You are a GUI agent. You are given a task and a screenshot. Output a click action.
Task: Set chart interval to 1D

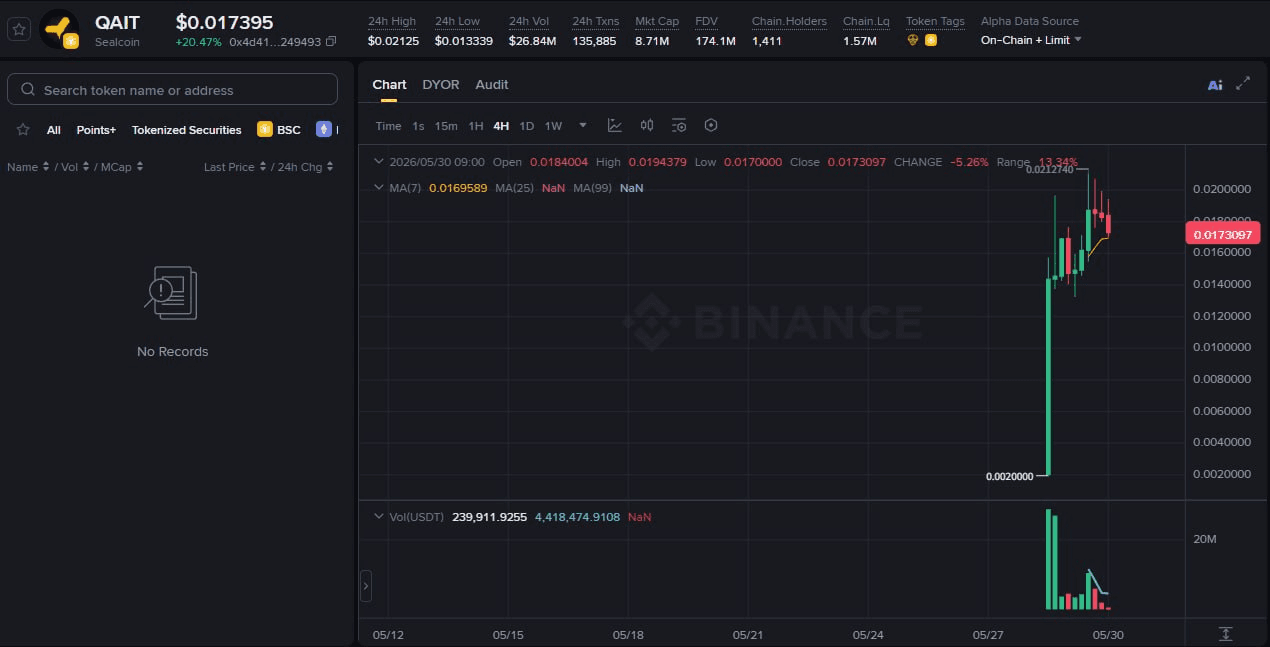click(x=526, y=126)
